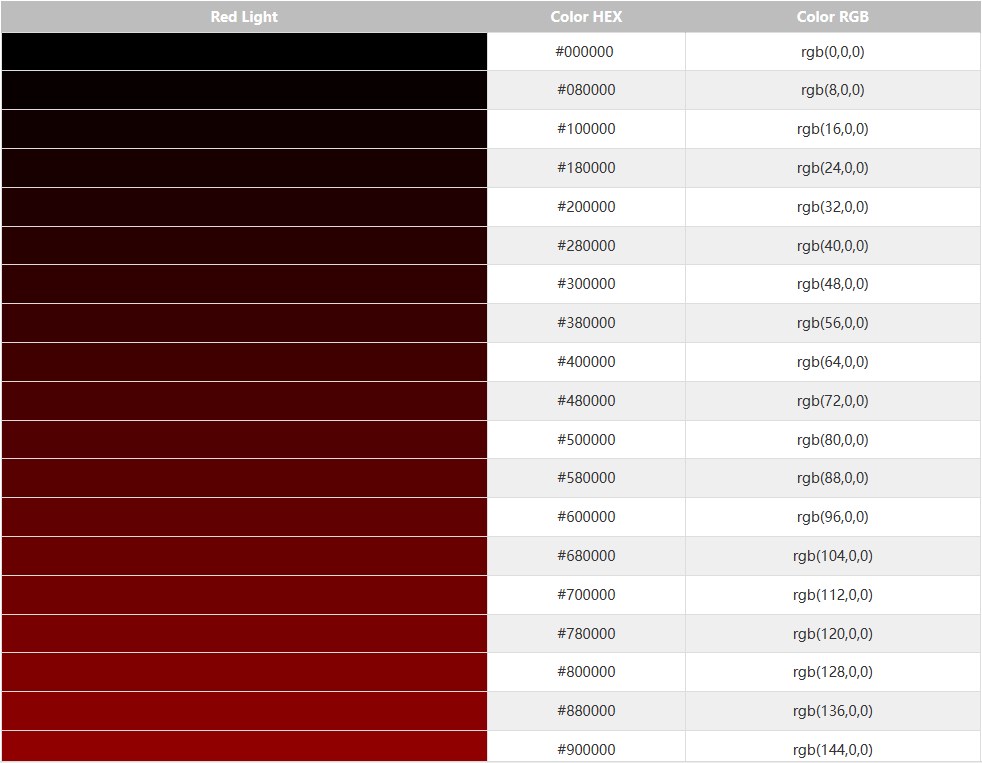Select the rgb(120,0,0) cell
The width and height of the screenshot is (982, 763).
pos(833,633)
